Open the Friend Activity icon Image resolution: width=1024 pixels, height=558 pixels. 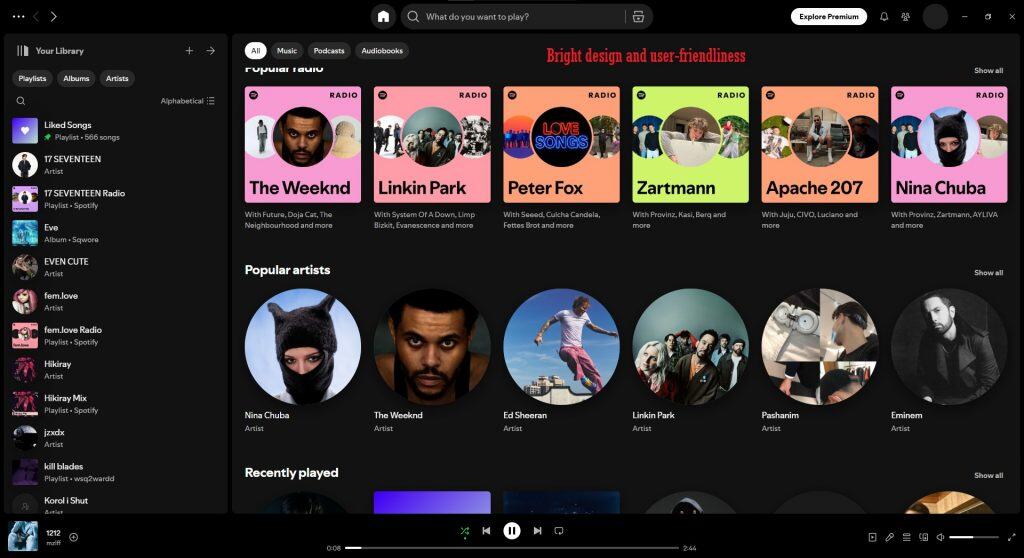click(x=906, y=17)
